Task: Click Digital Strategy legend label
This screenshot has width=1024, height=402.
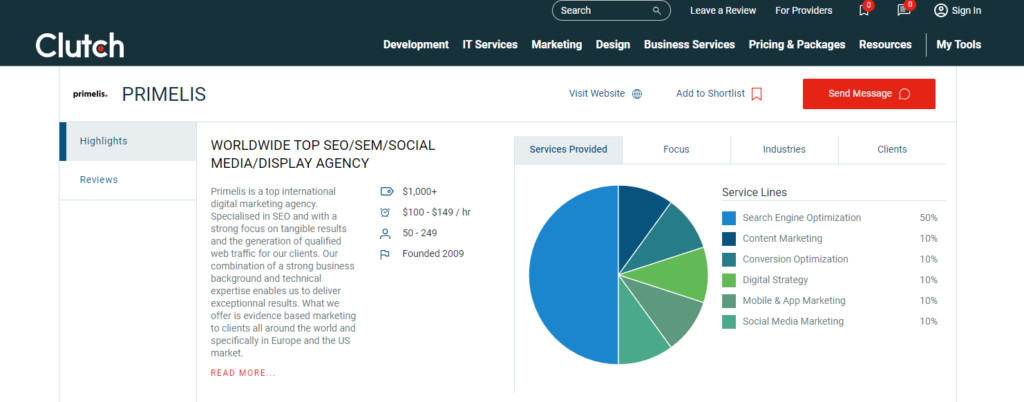Action: tap(775, 280)
